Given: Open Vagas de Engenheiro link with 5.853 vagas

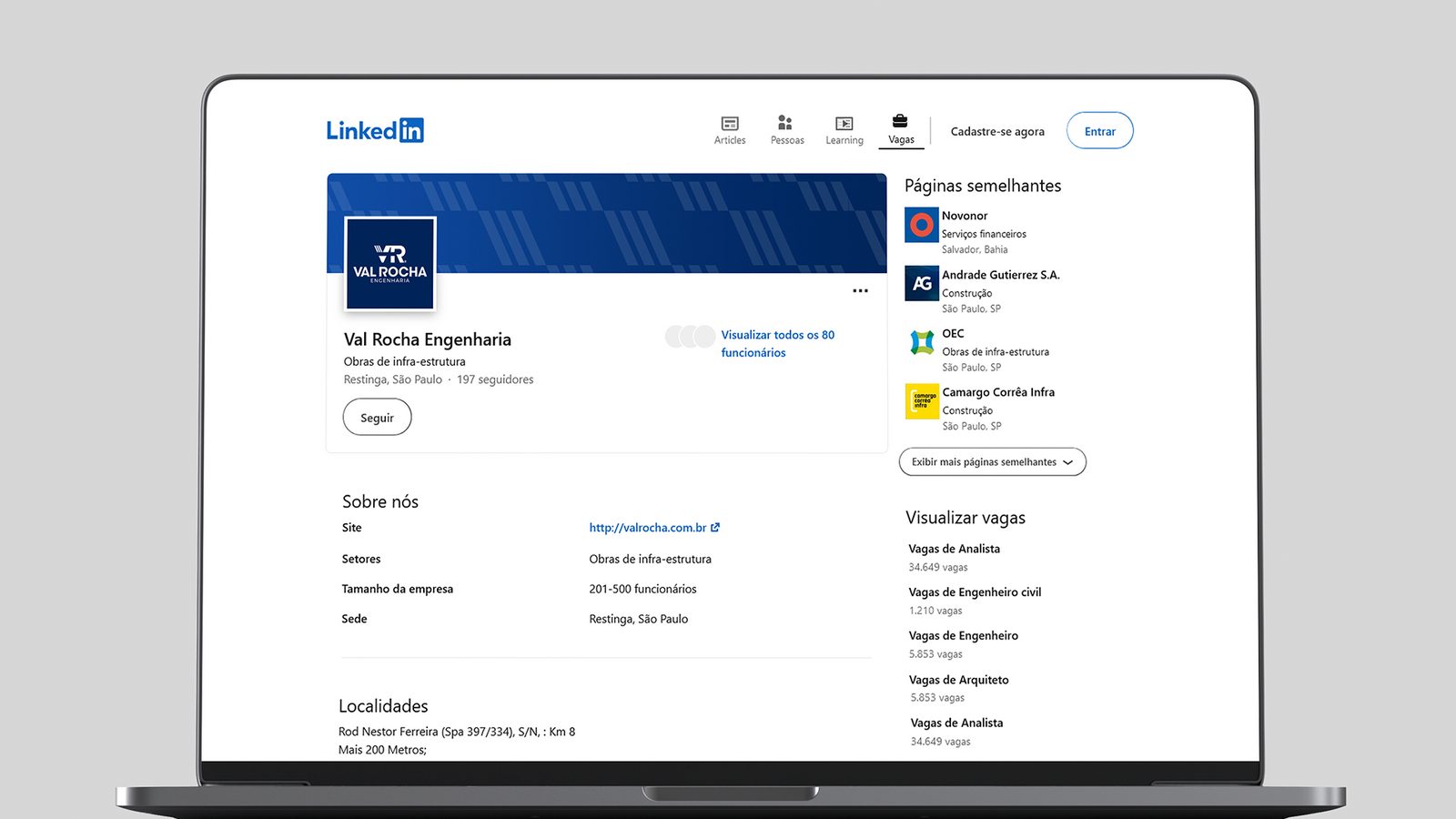Looking at the screenshot, I should click(963, 636).
